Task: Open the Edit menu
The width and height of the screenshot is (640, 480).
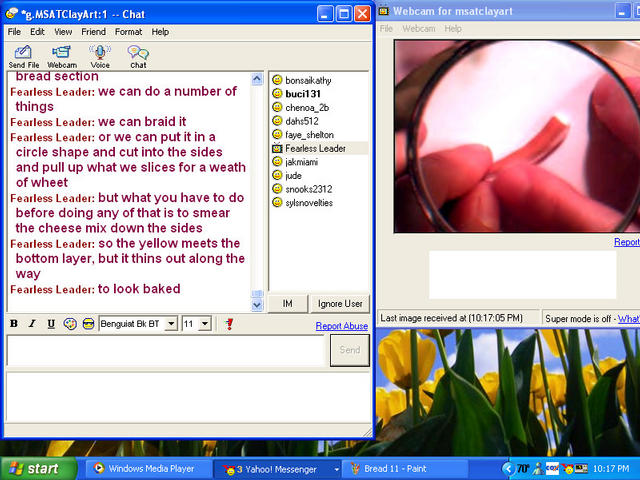Action: [x=37, y=32]
